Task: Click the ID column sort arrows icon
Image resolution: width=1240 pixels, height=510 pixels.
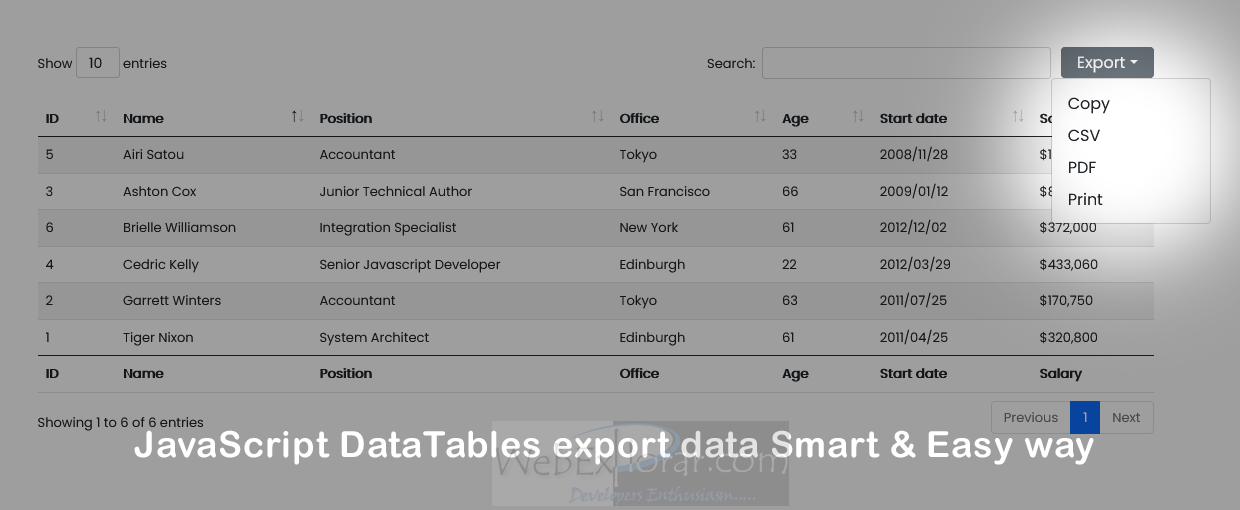Action: (x=101, y=117)
